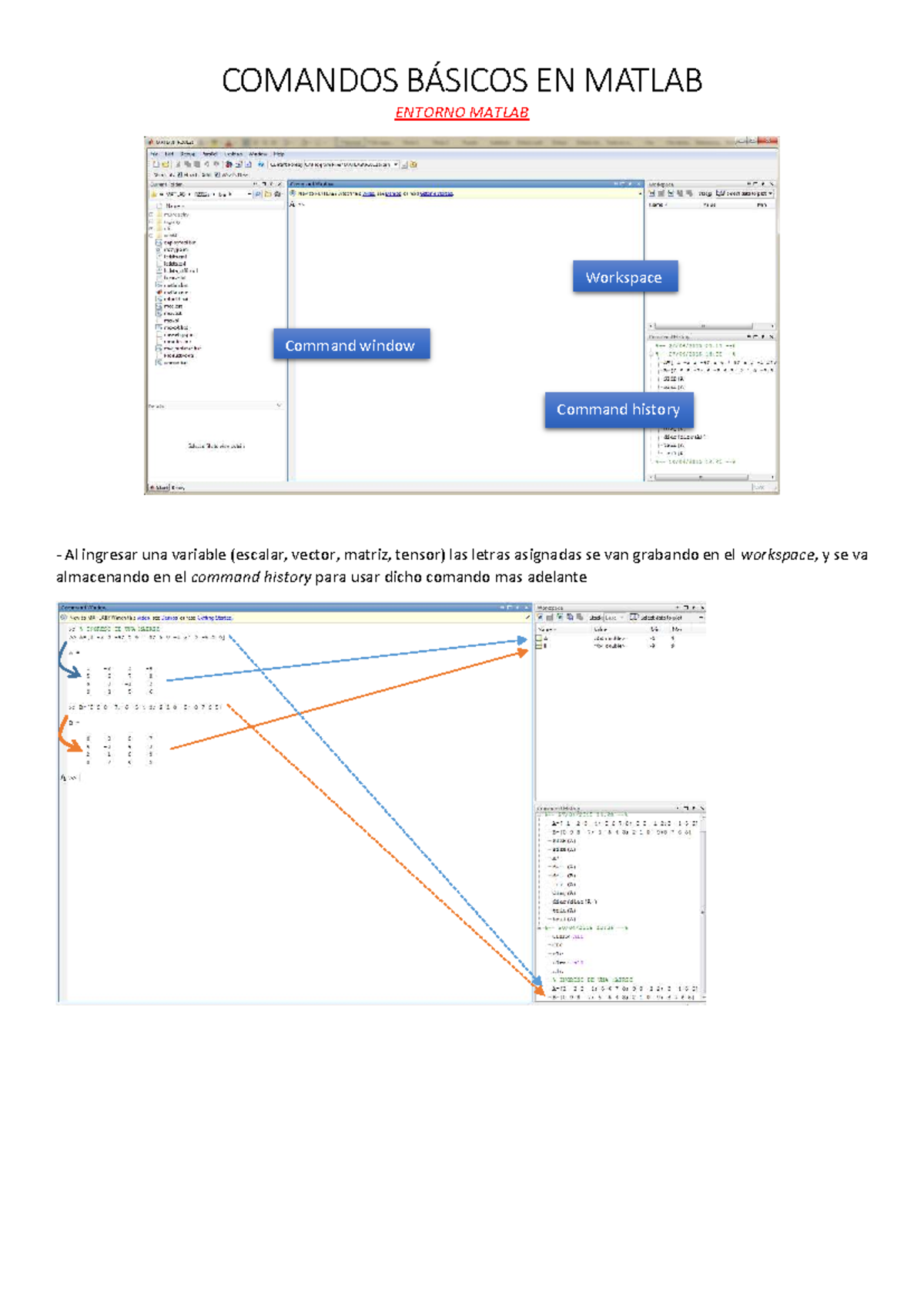Open the Select data to plot dropdown
Screen dimensions: 924x1306
tap(701, 618)
